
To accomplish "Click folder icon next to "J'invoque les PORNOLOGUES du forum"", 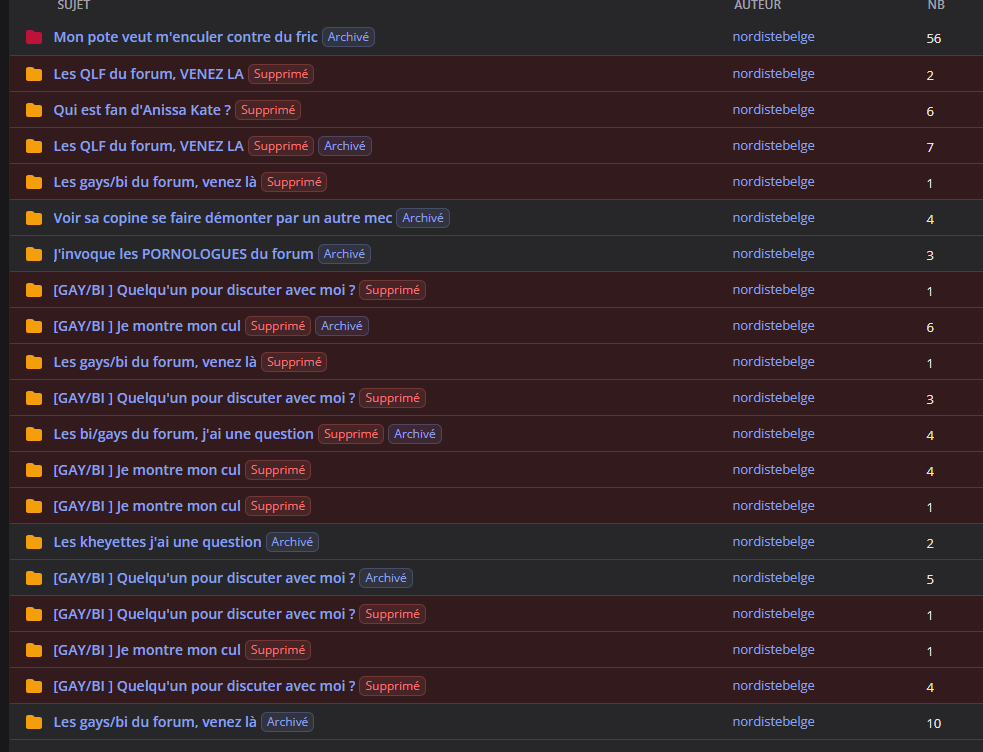I will [34, 254].
